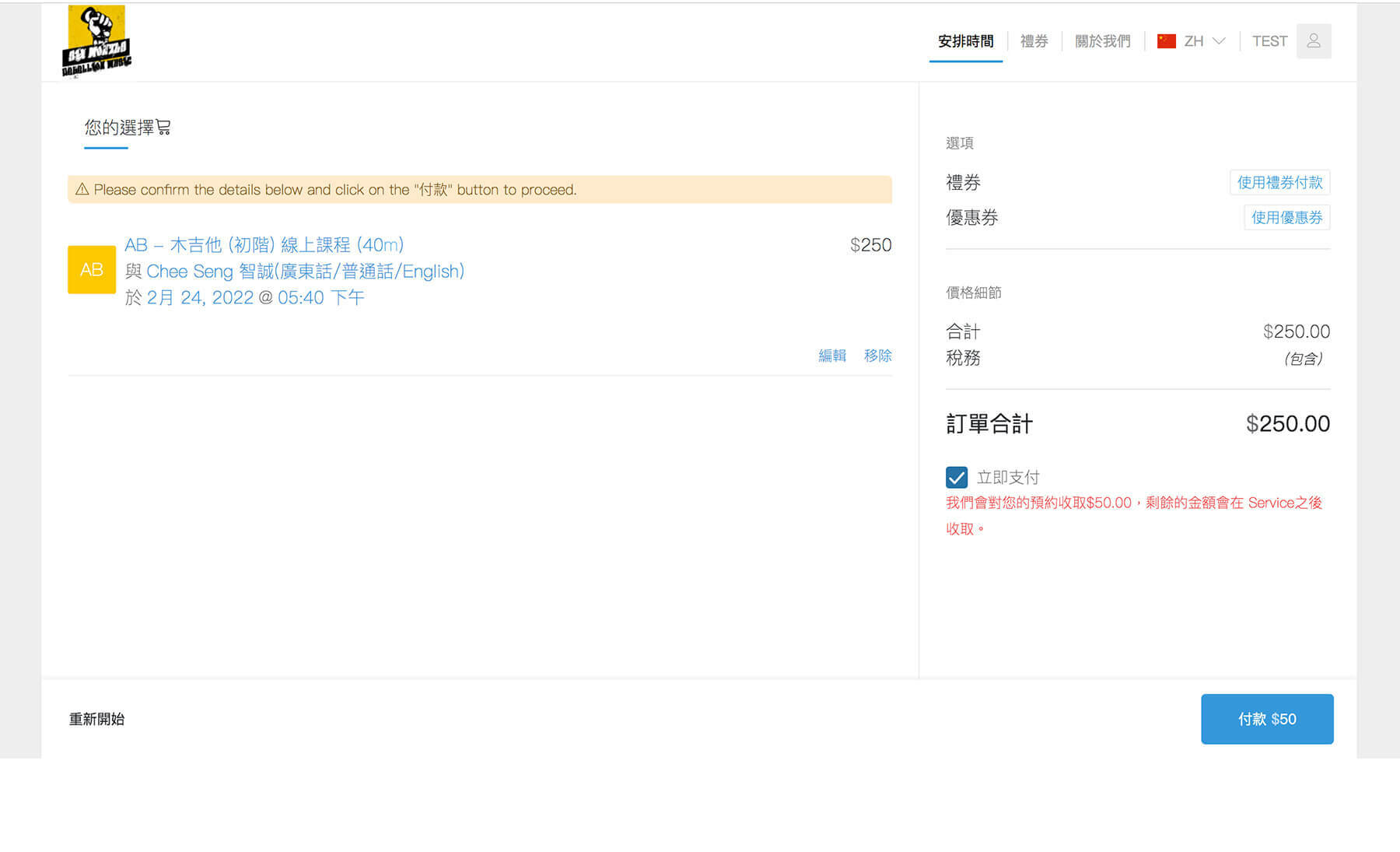This screenshot has height=852, width=1400.
Task: Open the TEST account menu
Action: (x=1269, y=41)
